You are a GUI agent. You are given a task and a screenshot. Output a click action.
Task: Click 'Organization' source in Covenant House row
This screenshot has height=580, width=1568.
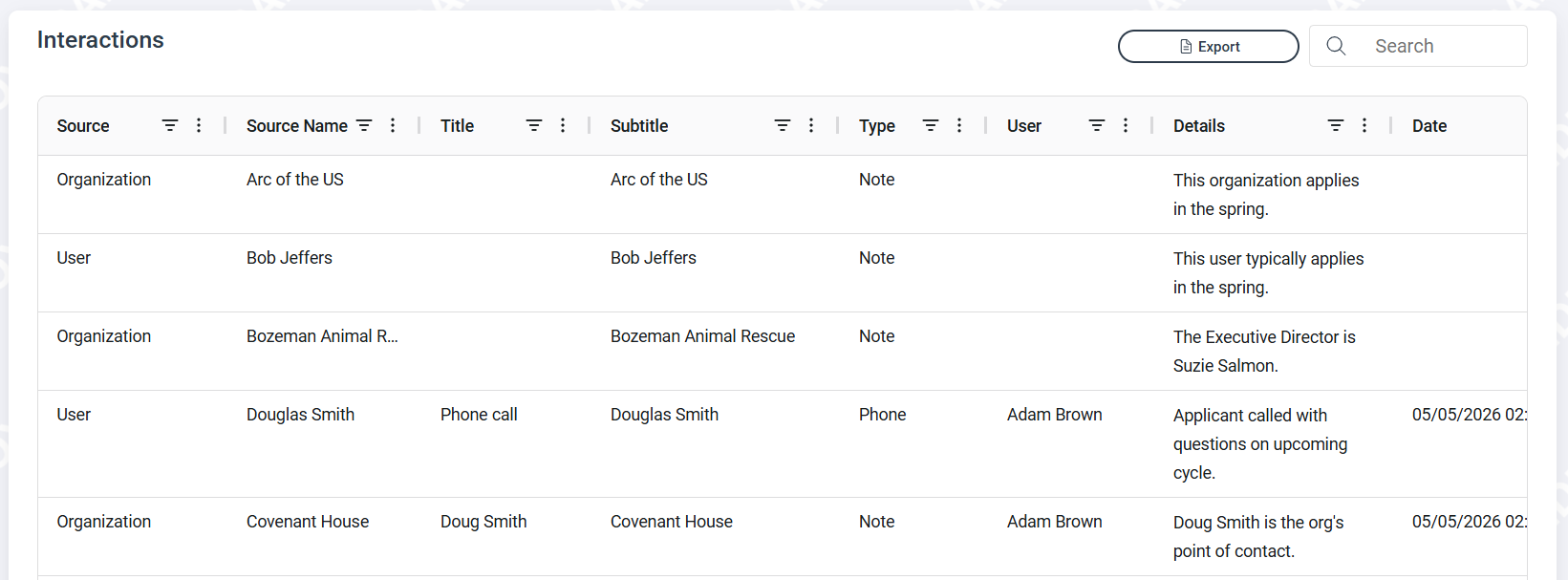(103, 522)
